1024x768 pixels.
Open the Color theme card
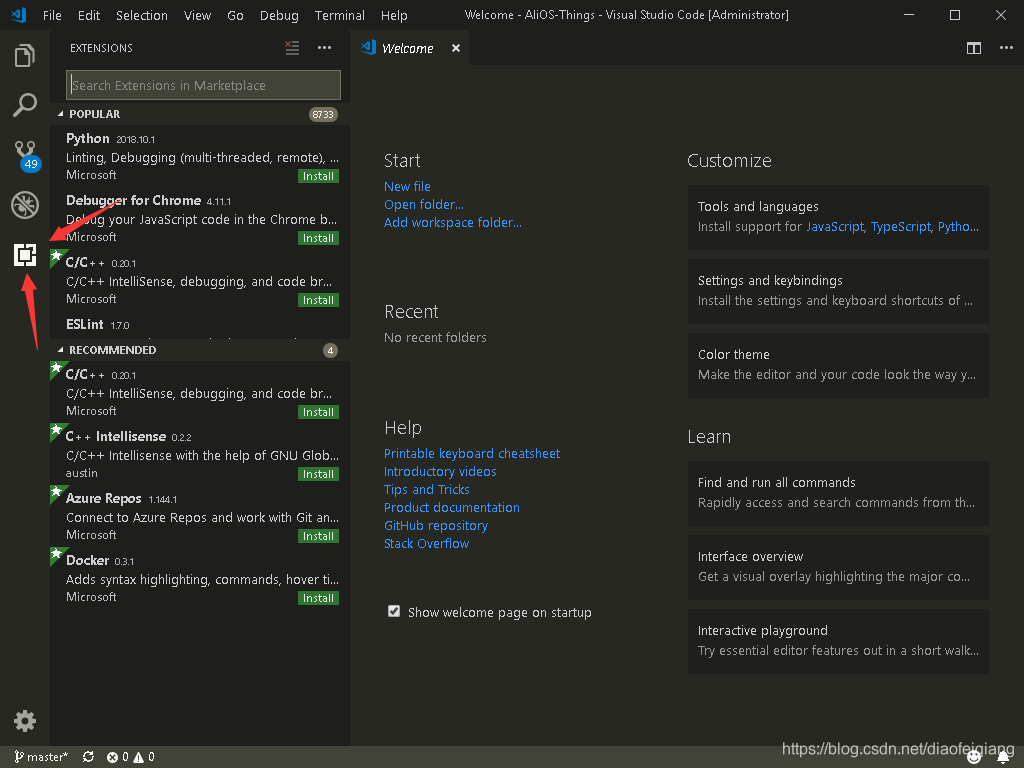(838, 365)
